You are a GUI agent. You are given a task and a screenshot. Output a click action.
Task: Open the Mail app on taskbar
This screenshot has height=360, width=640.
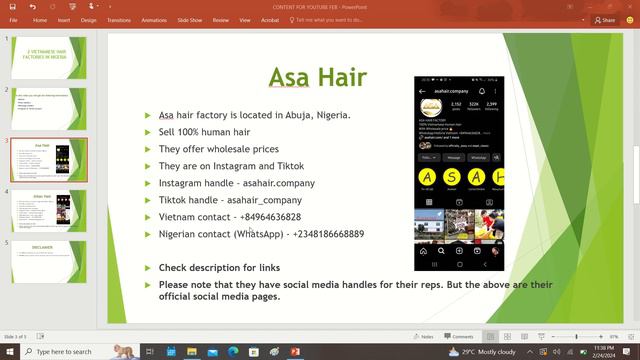[x=213, y=351]
